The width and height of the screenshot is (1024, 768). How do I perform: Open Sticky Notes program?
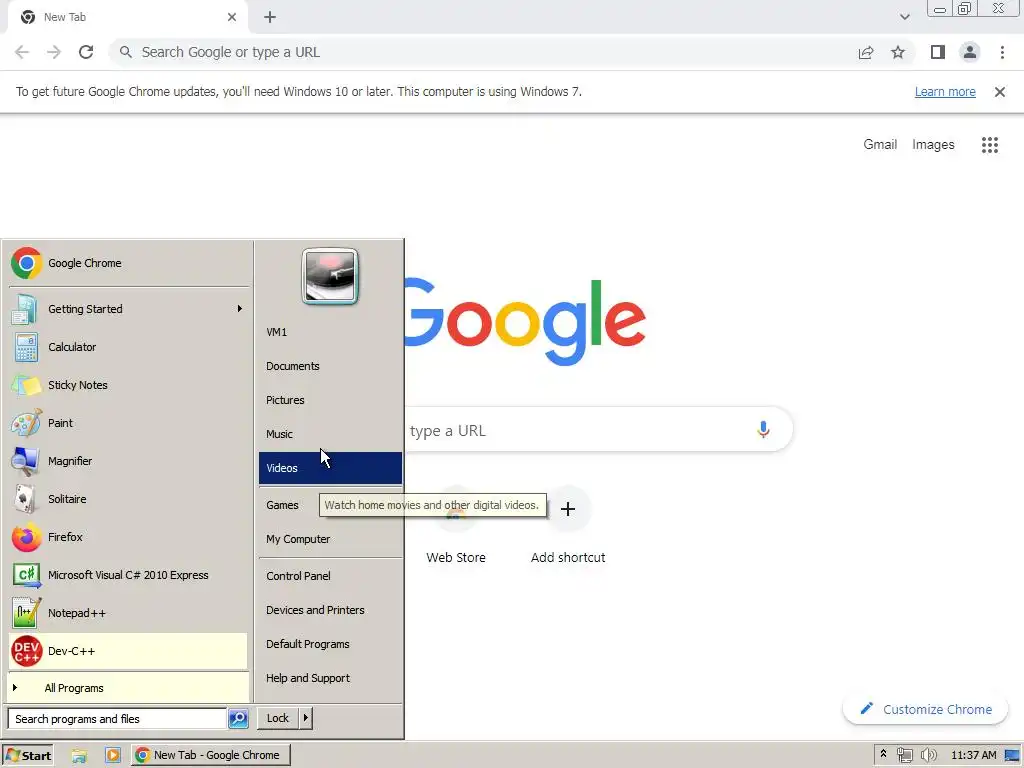[129, 385]
